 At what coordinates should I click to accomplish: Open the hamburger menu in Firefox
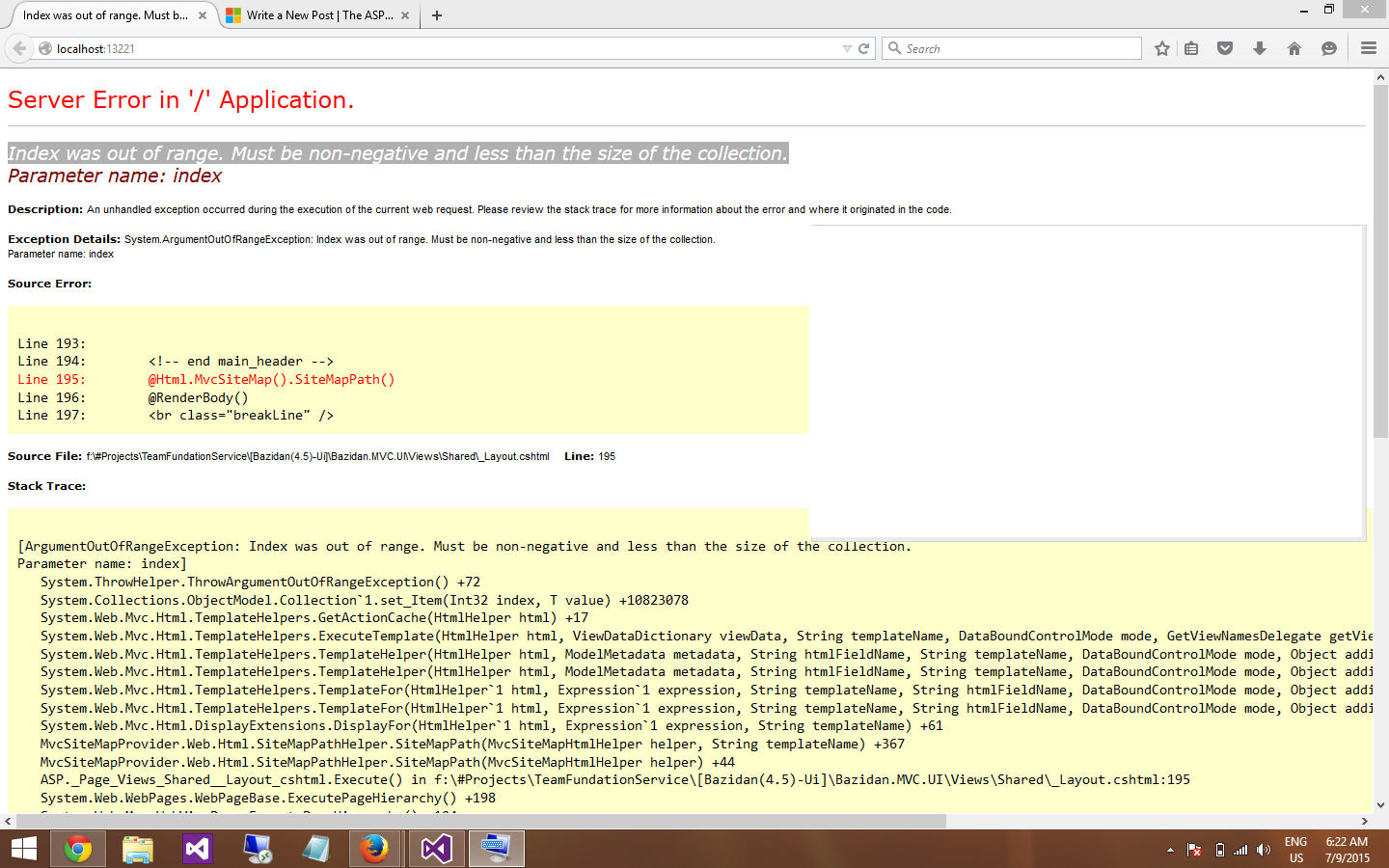1369,47
